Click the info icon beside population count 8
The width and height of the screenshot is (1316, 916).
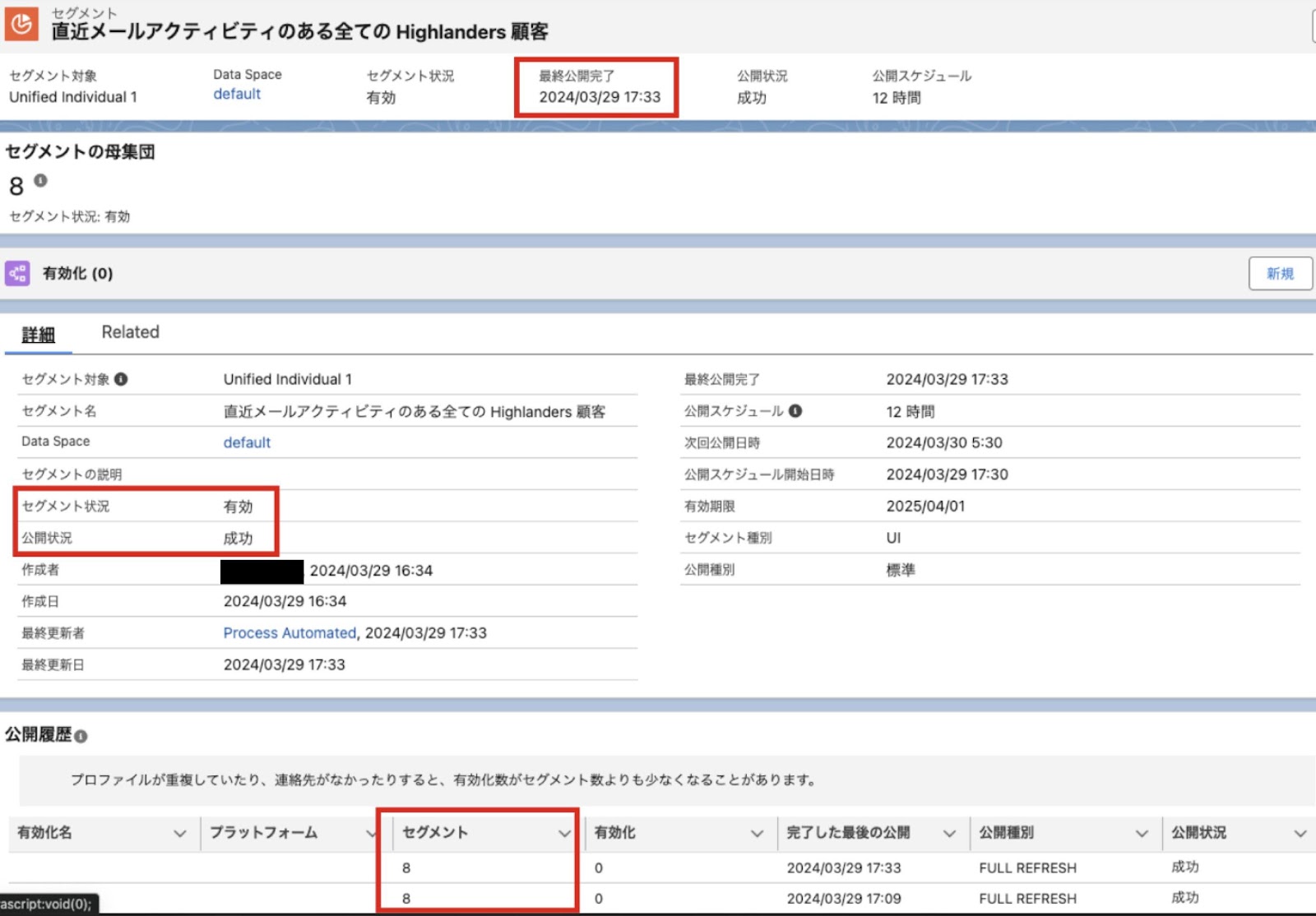(x=40, y=181)
